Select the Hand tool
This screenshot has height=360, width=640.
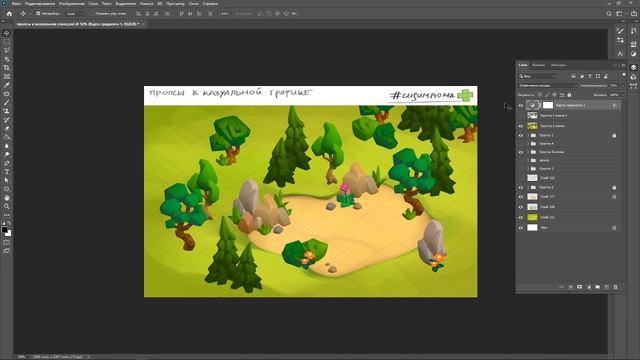coord(7,198)
